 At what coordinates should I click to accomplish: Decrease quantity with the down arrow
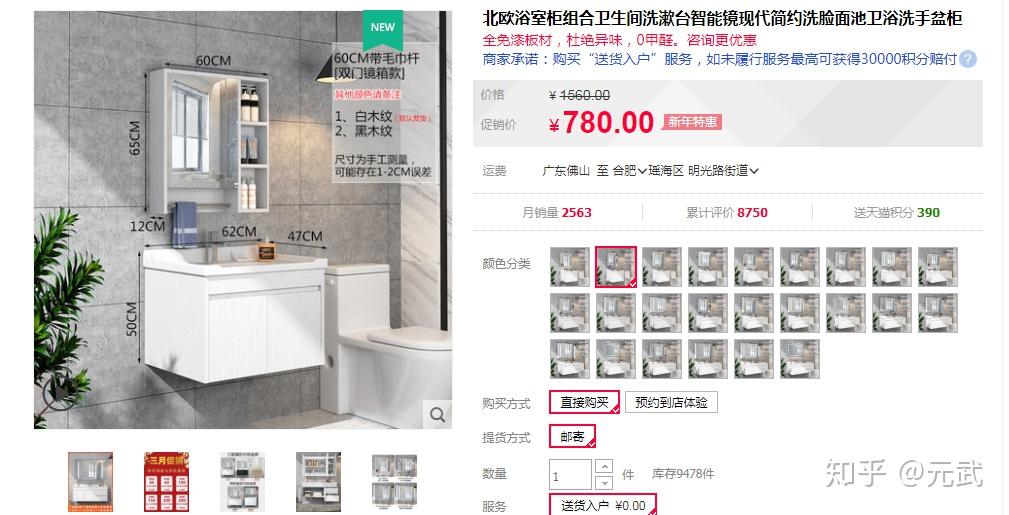(x=604, y=482)
